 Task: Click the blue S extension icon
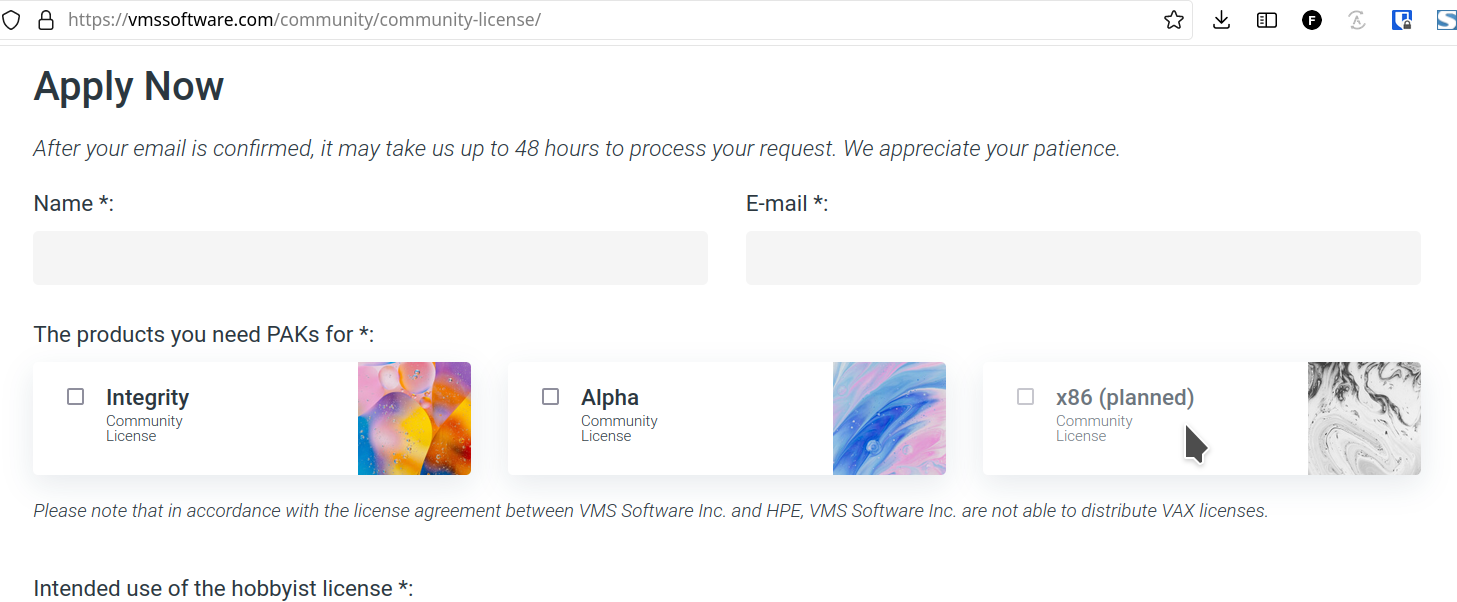tap(1446, 20)
